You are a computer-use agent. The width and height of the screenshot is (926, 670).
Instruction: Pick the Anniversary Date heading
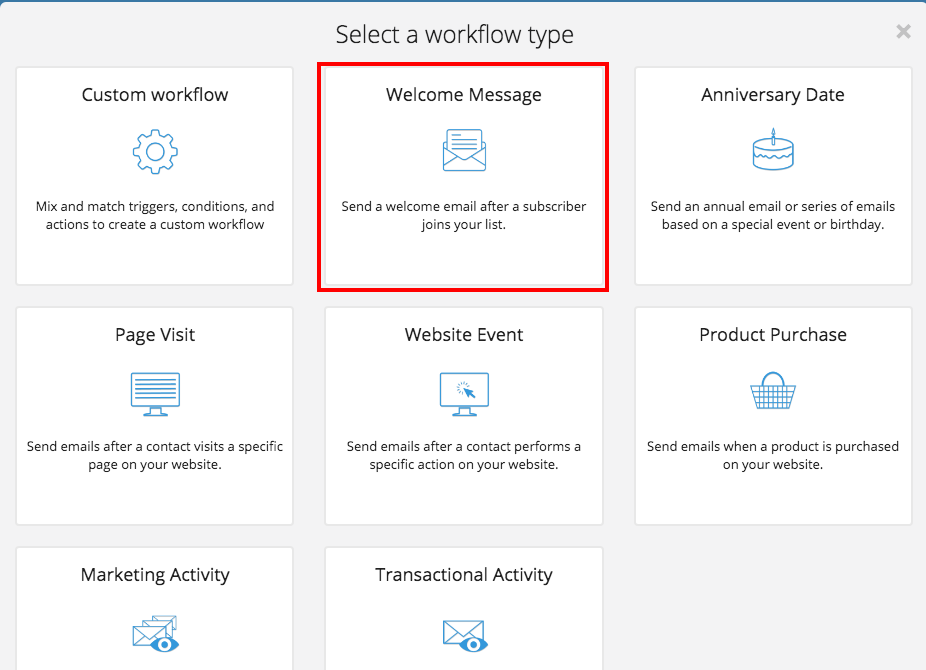click(x=772, y=95)
